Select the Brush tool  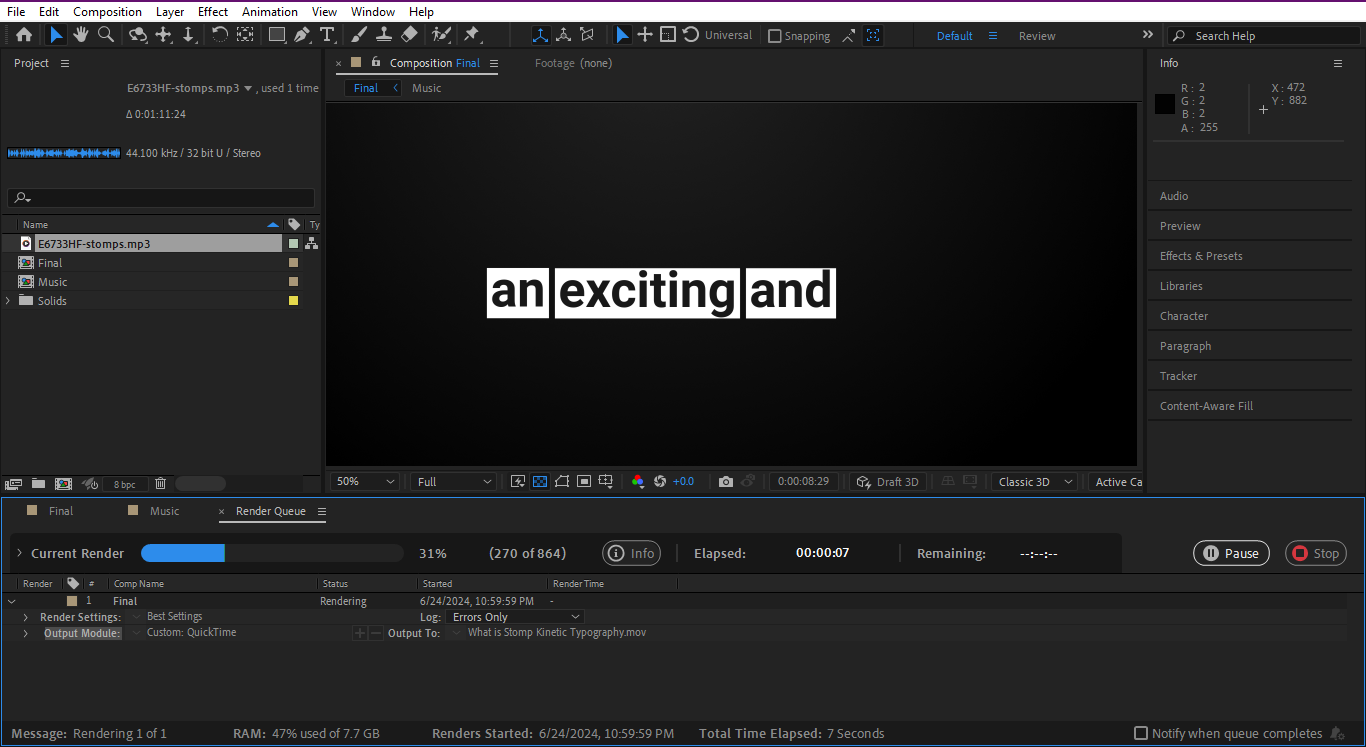[360, 35]
